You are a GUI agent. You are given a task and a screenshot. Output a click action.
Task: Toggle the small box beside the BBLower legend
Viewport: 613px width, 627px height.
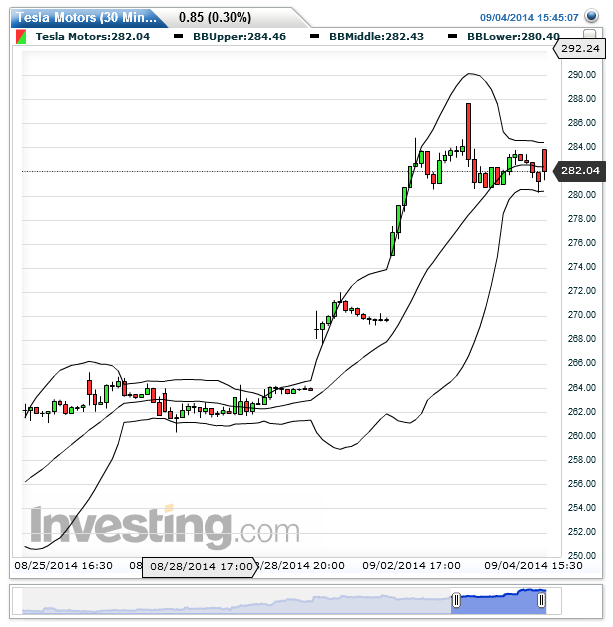click(x=589, y=34)
